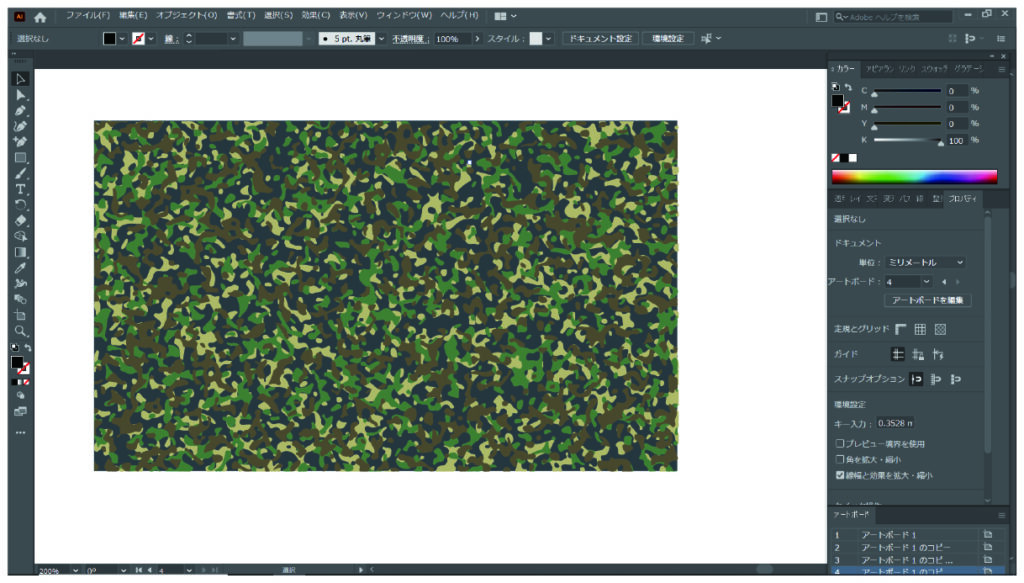
Task: Pick the Rectangle tool
Action: [x=20, y=158]
